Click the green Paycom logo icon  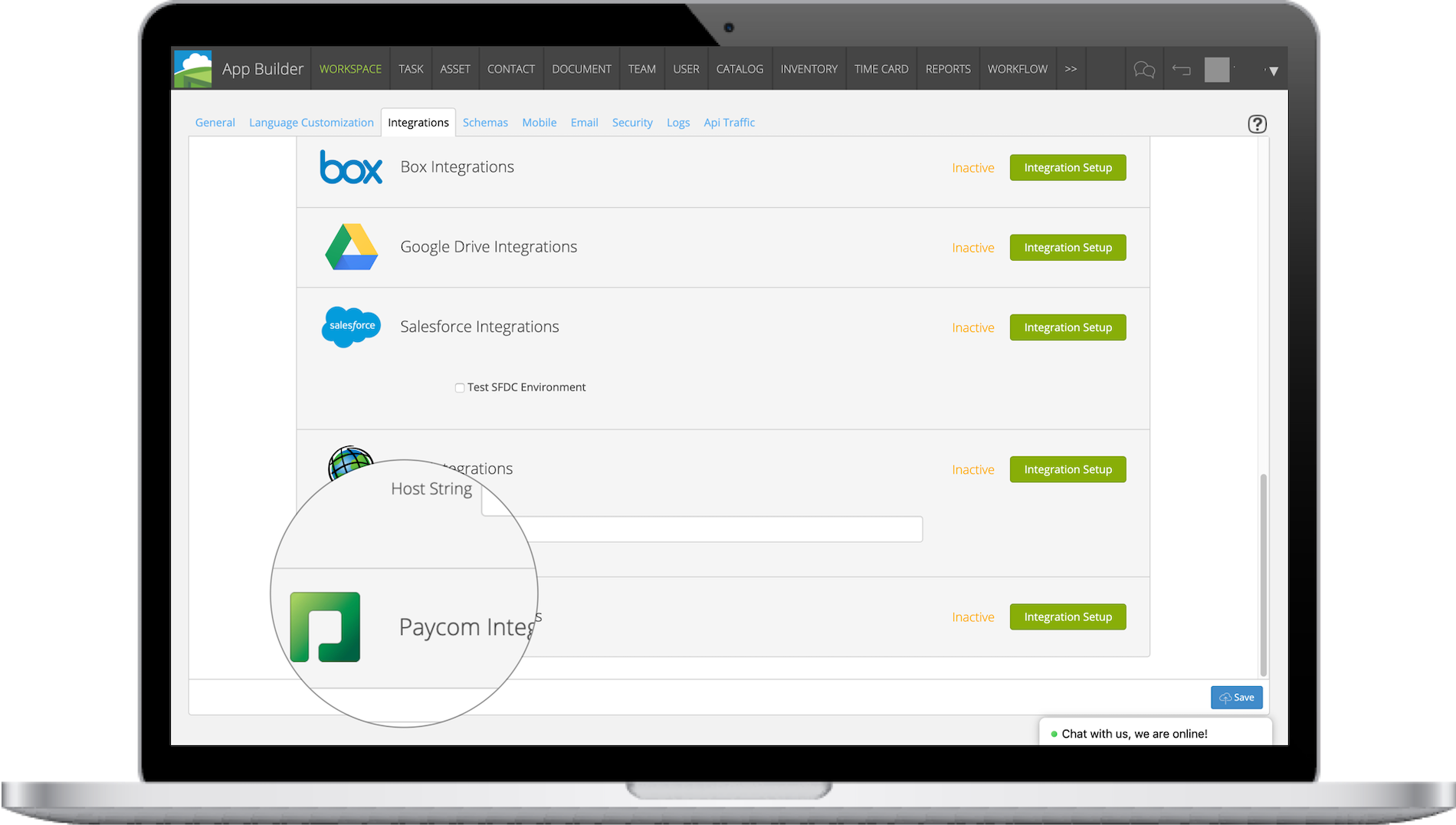coord(325,627)
